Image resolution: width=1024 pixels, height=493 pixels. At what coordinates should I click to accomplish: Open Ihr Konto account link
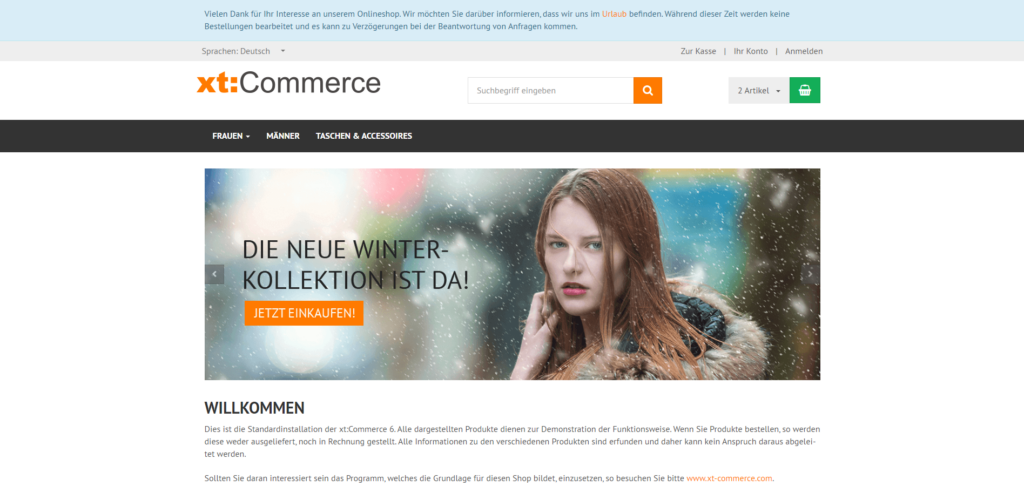[x=750, y=51]
